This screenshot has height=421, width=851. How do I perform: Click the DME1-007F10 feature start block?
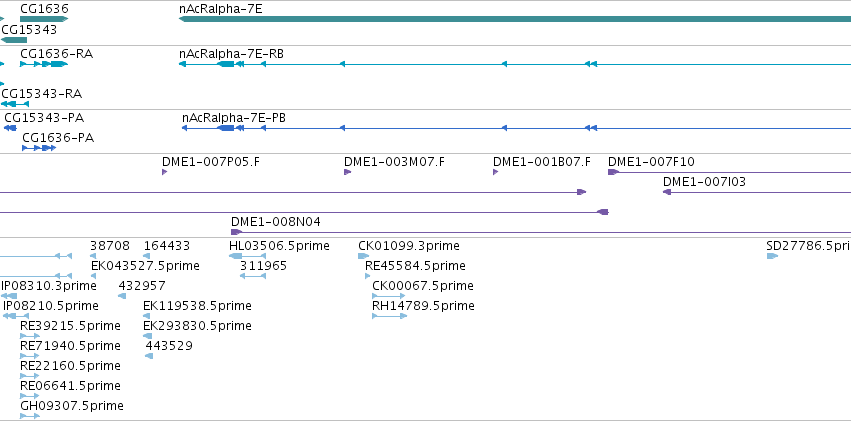(613, 172)
